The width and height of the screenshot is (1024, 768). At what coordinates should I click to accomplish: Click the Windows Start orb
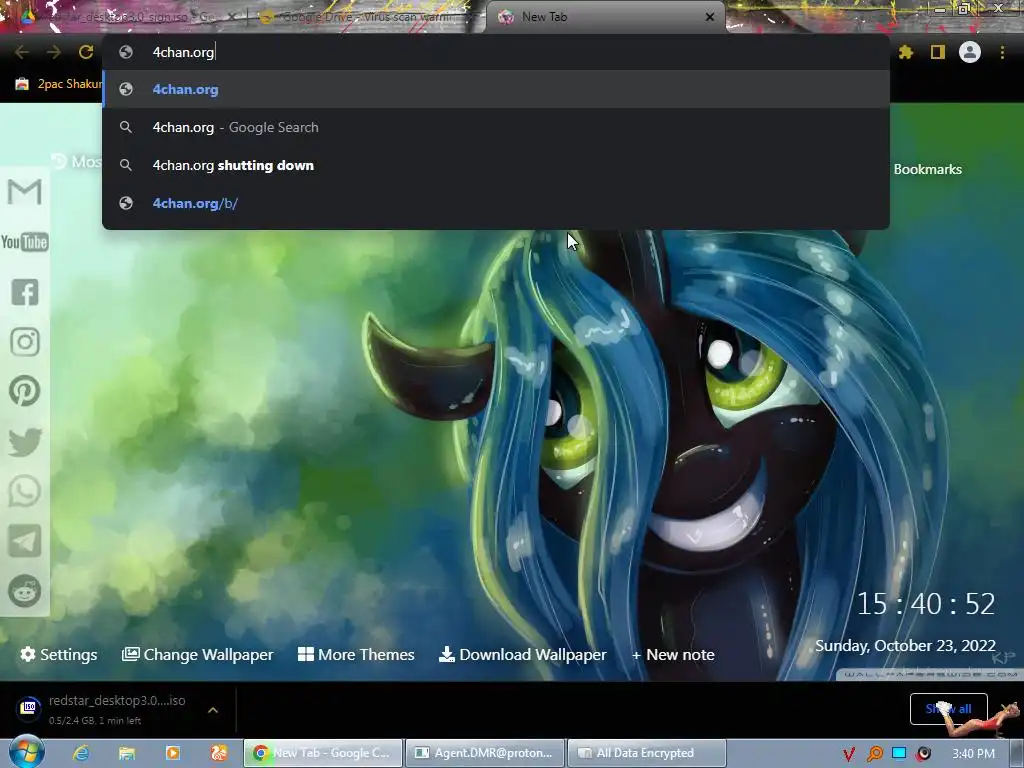point(27,752)
